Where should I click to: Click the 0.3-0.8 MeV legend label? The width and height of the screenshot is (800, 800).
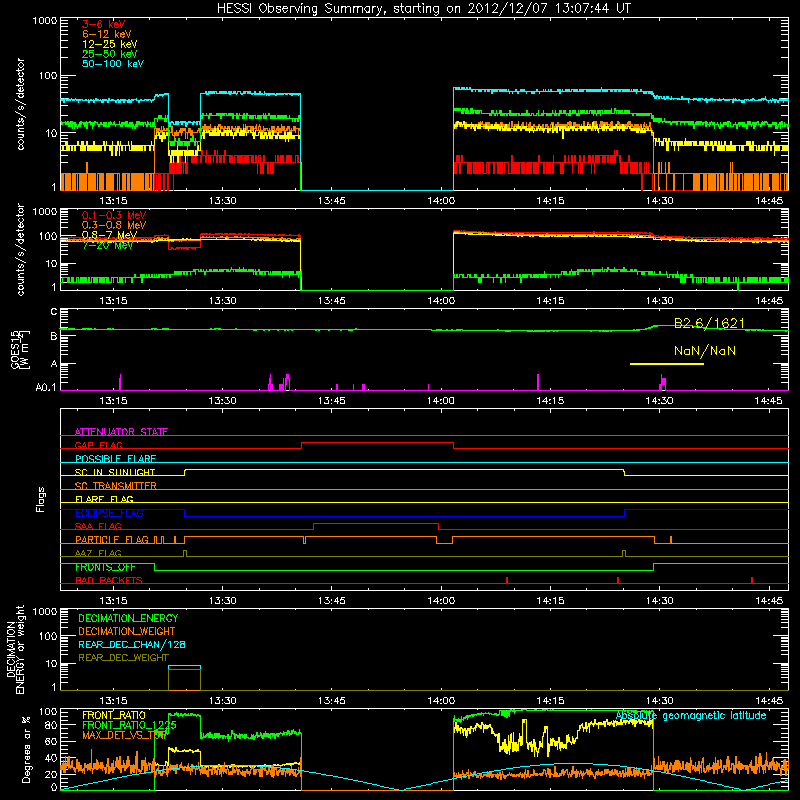point(114,225)
